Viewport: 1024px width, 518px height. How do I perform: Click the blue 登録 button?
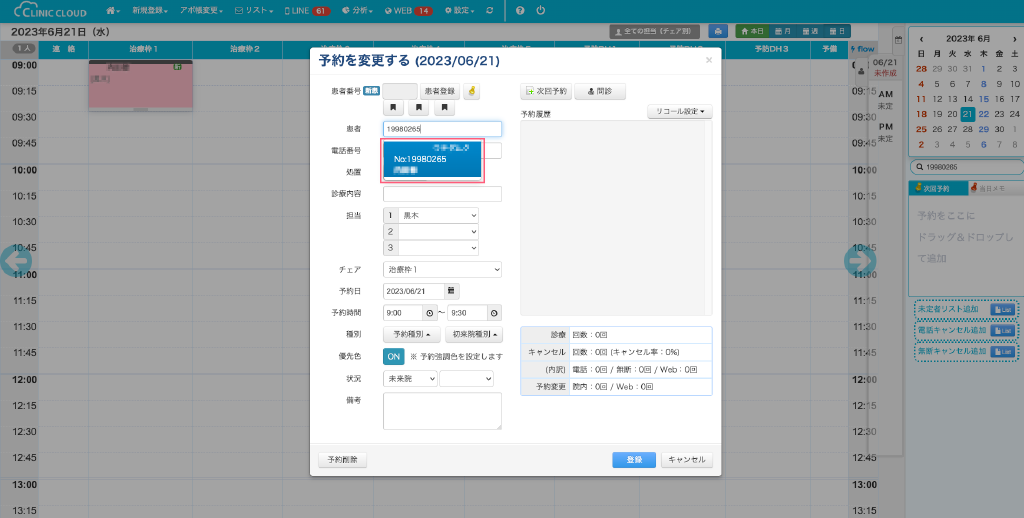634,460
